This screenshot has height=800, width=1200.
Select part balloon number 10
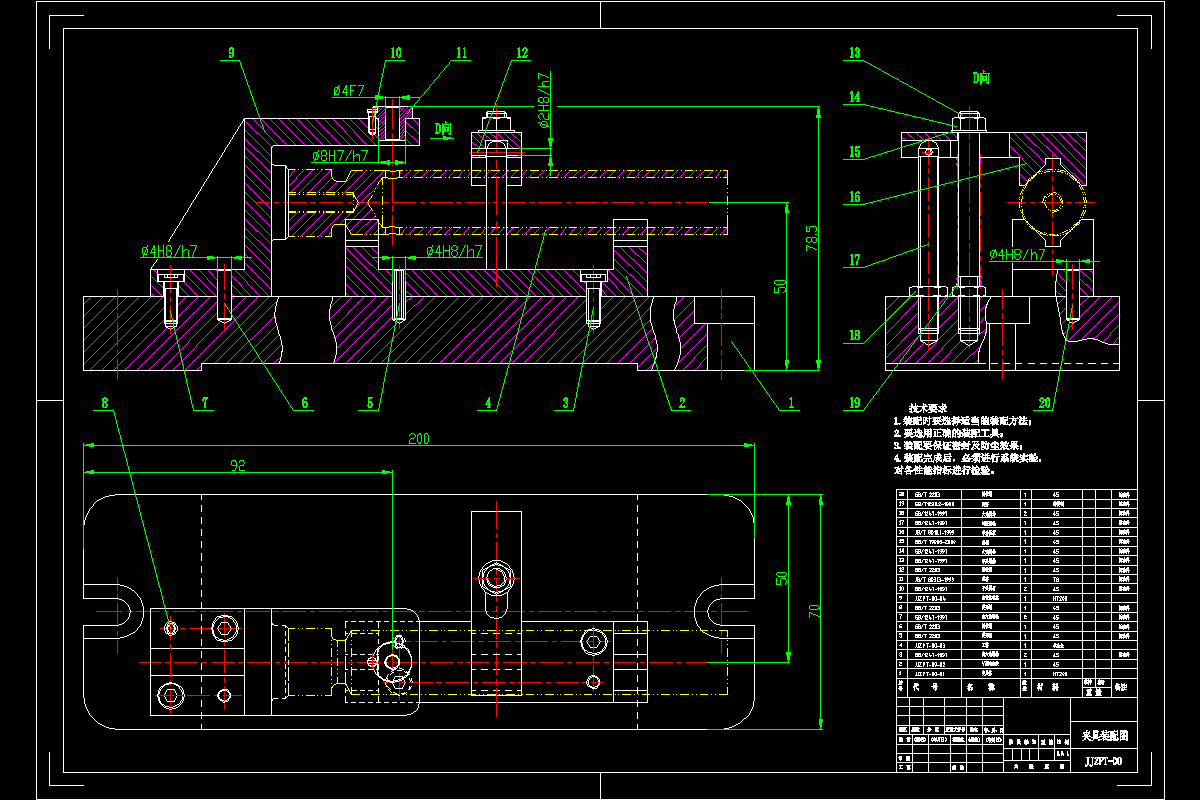click(x=395, y=53)
